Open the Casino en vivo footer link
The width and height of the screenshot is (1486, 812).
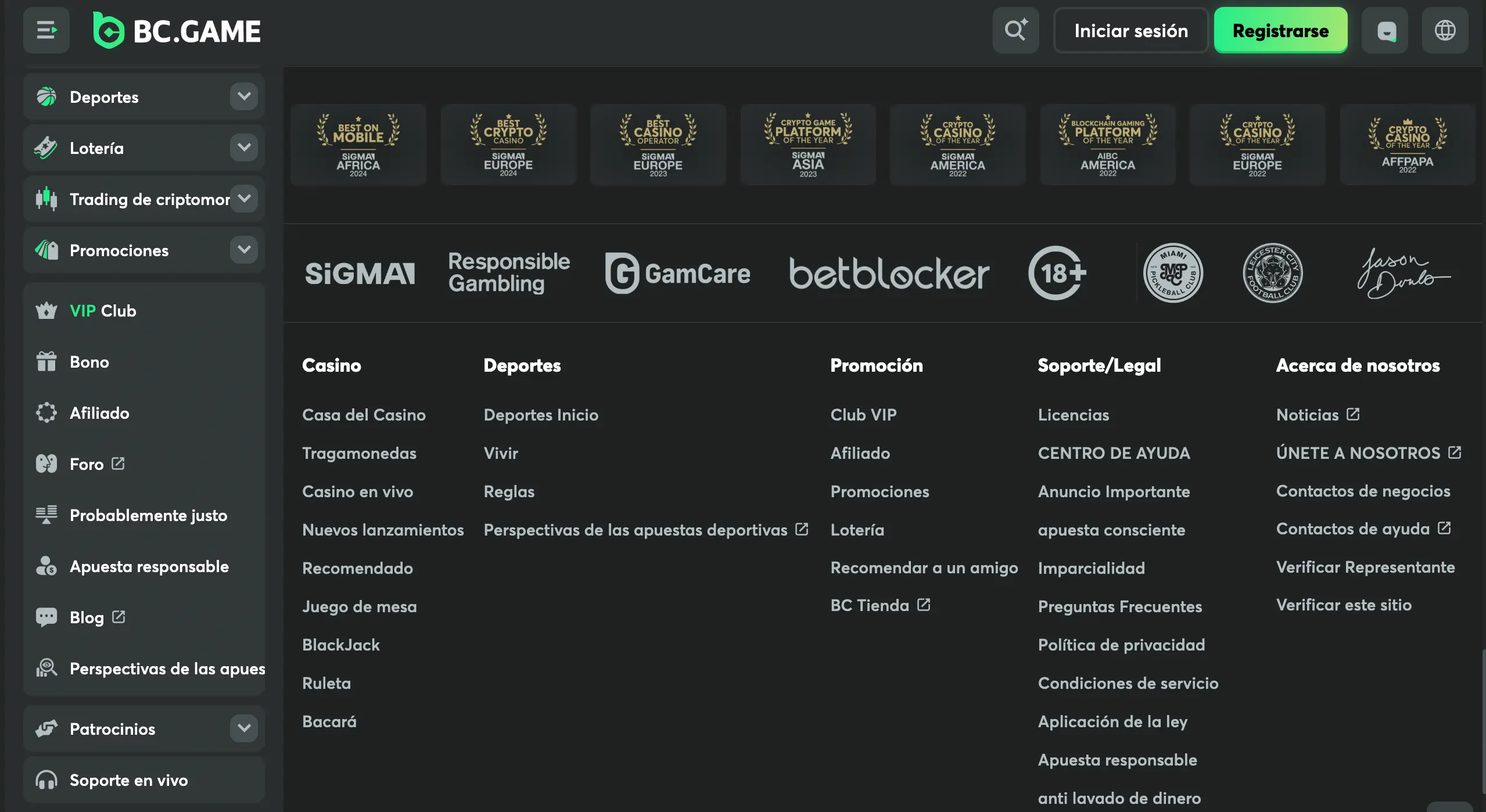357,491
